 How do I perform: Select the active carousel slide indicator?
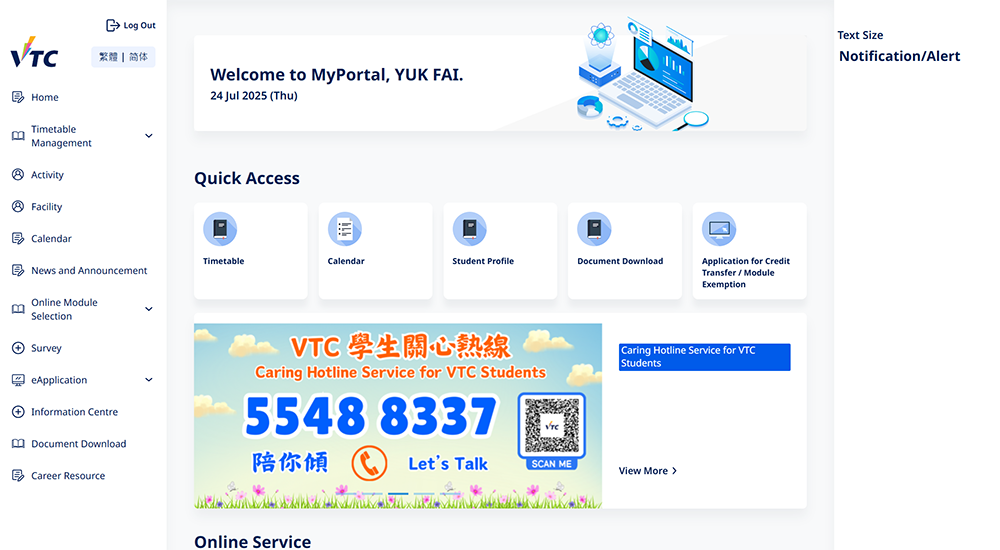point(398,493)
